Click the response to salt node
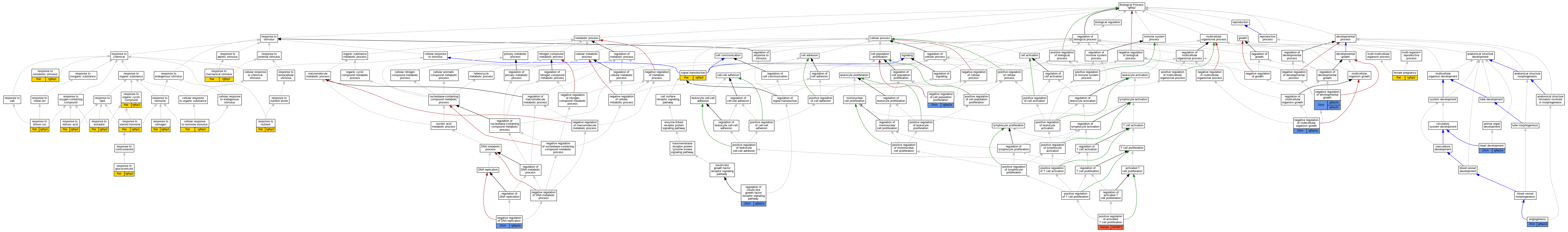Screen dimensions: 1568x232 12,99
